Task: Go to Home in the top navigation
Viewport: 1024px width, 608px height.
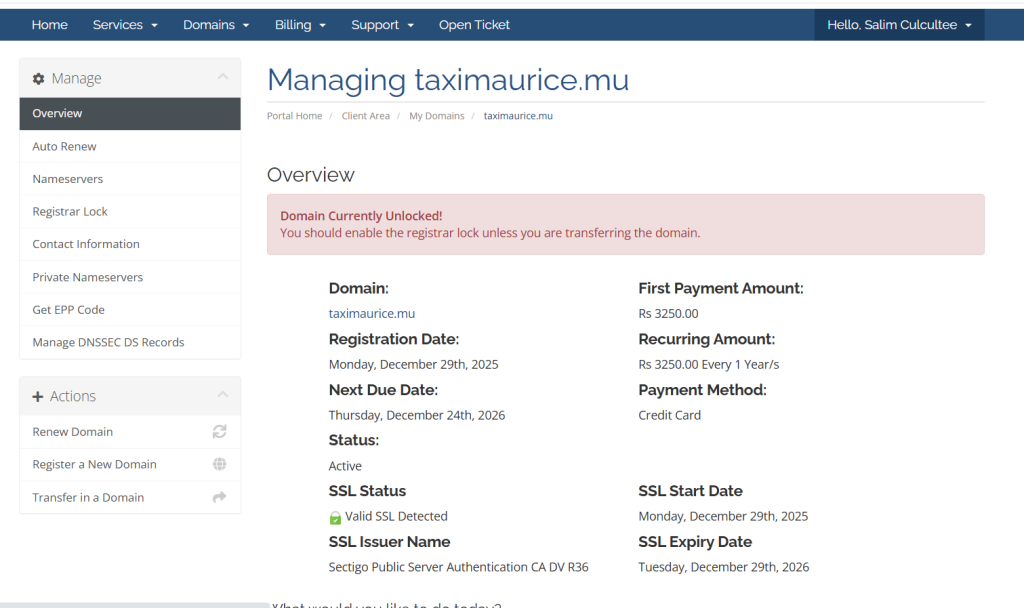Action: pyautogui.click(x=50, y=25)
